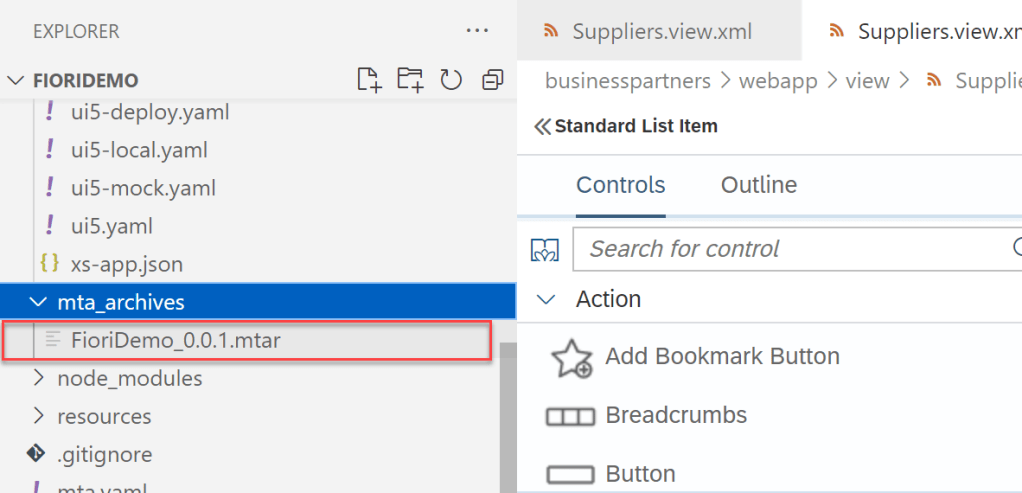Collapse the mta_archives folder
This screenshot has height=493, width=1022.
(38, 302)
